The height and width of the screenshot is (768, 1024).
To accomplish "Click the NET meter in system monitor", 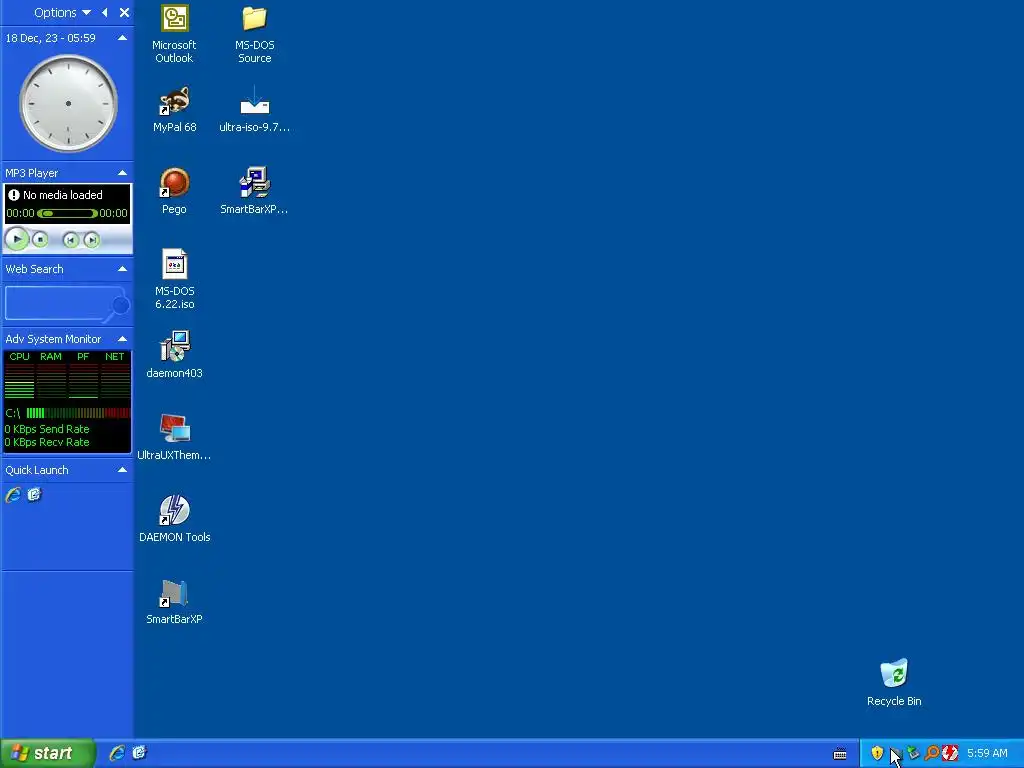I will tap(115, 375).
